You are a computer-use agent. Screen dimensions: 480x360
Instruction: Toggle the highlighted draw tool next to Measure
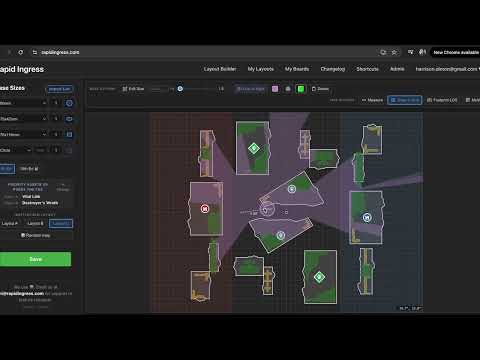pyautogui.click(x=405, y=100)
